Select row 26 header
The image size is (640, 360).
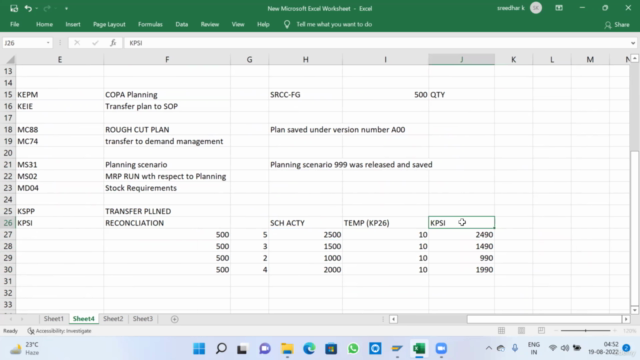[x=8, y=223]
